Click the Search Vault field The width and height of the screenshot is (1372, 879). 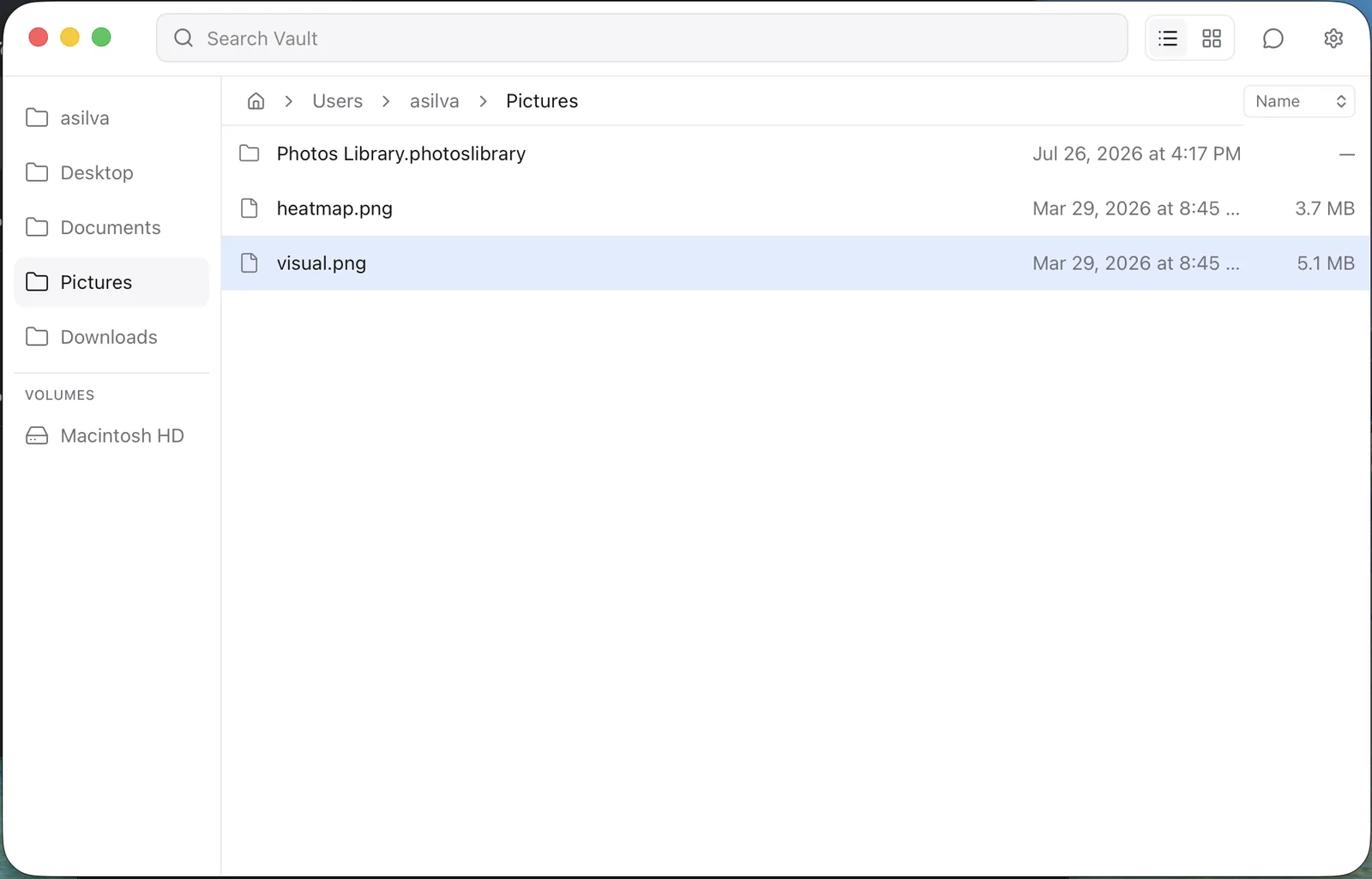pyautogui.click(x=641, y=39)
